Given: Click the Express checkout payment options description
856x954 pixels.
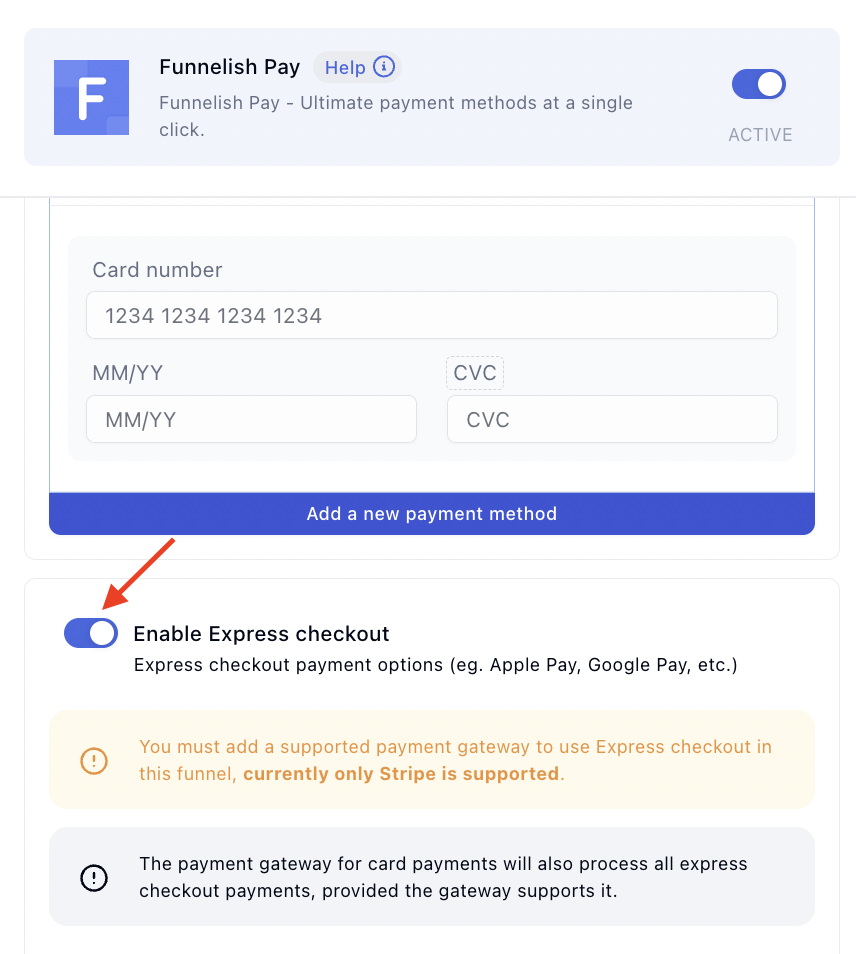Looking at the screenshot, I should (x=435, y=665).
